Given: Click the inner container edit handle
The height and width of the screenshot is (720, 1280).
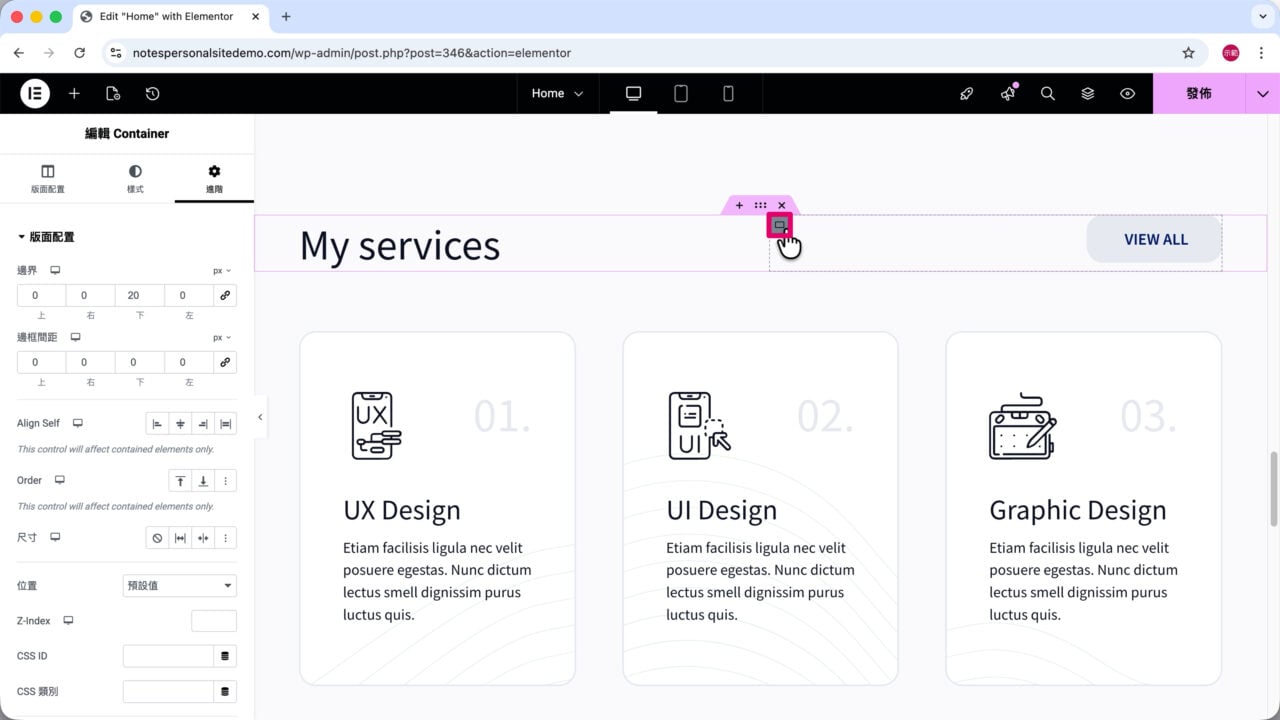Looking at the screenshot, I should (x=780, y=226).
